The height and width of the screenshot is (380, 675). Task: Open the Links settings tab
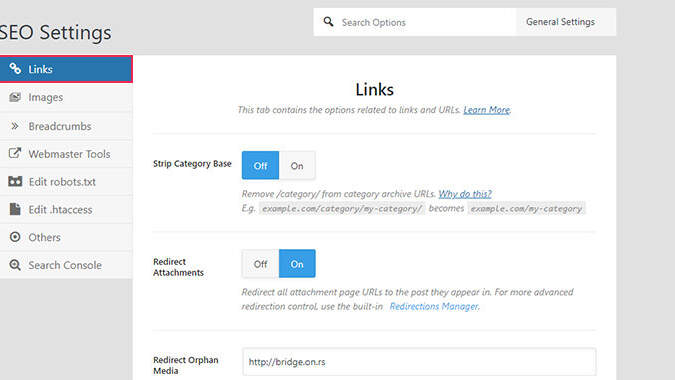pos(66,69)
